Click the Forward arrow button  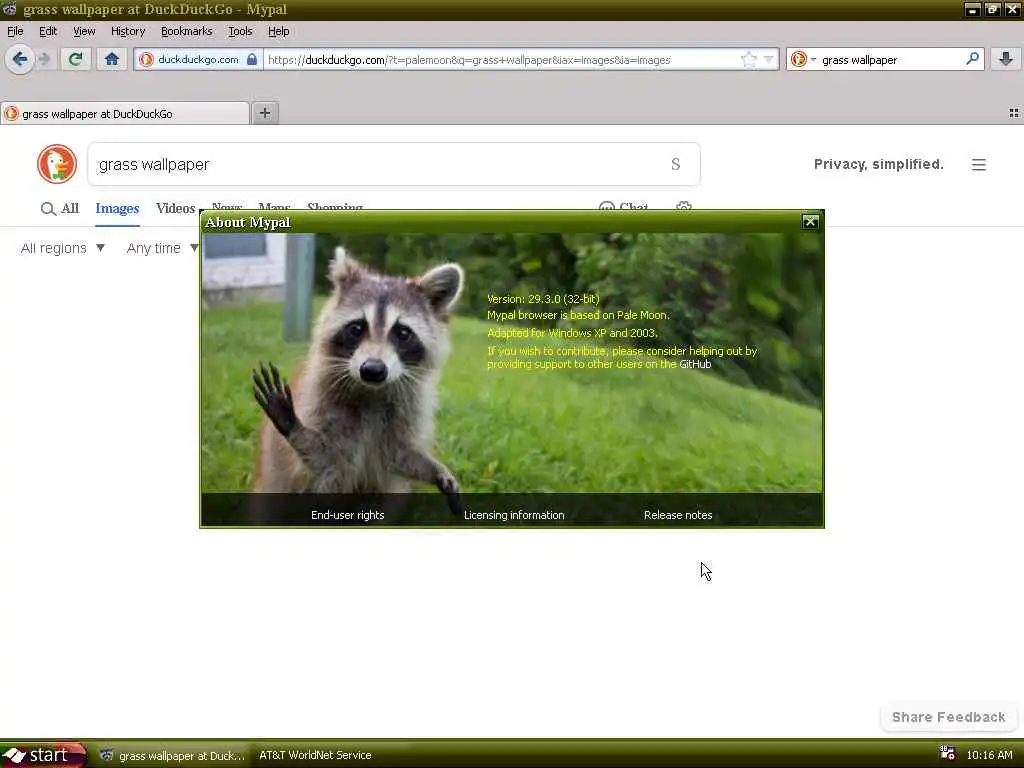click(x=44, y=59)
